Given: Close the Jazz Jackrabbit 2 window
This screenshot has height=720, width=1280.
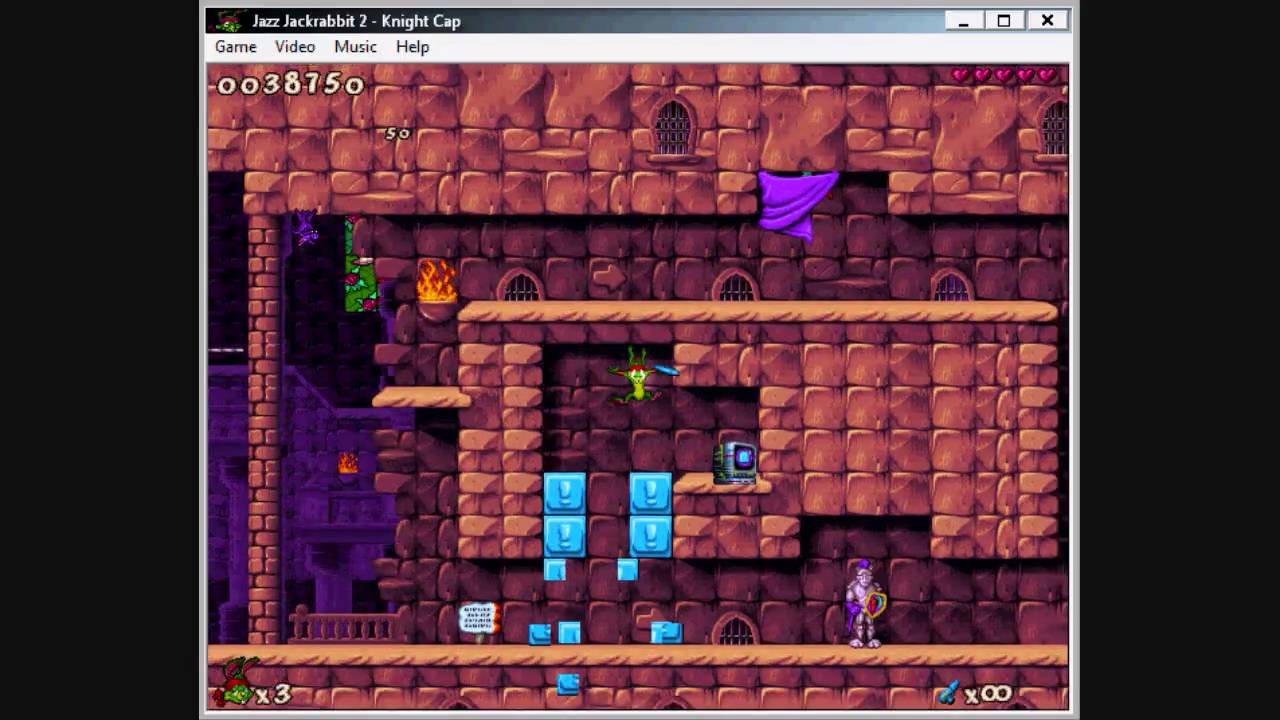Looking at the screenshot, I should coord(1047,21).
